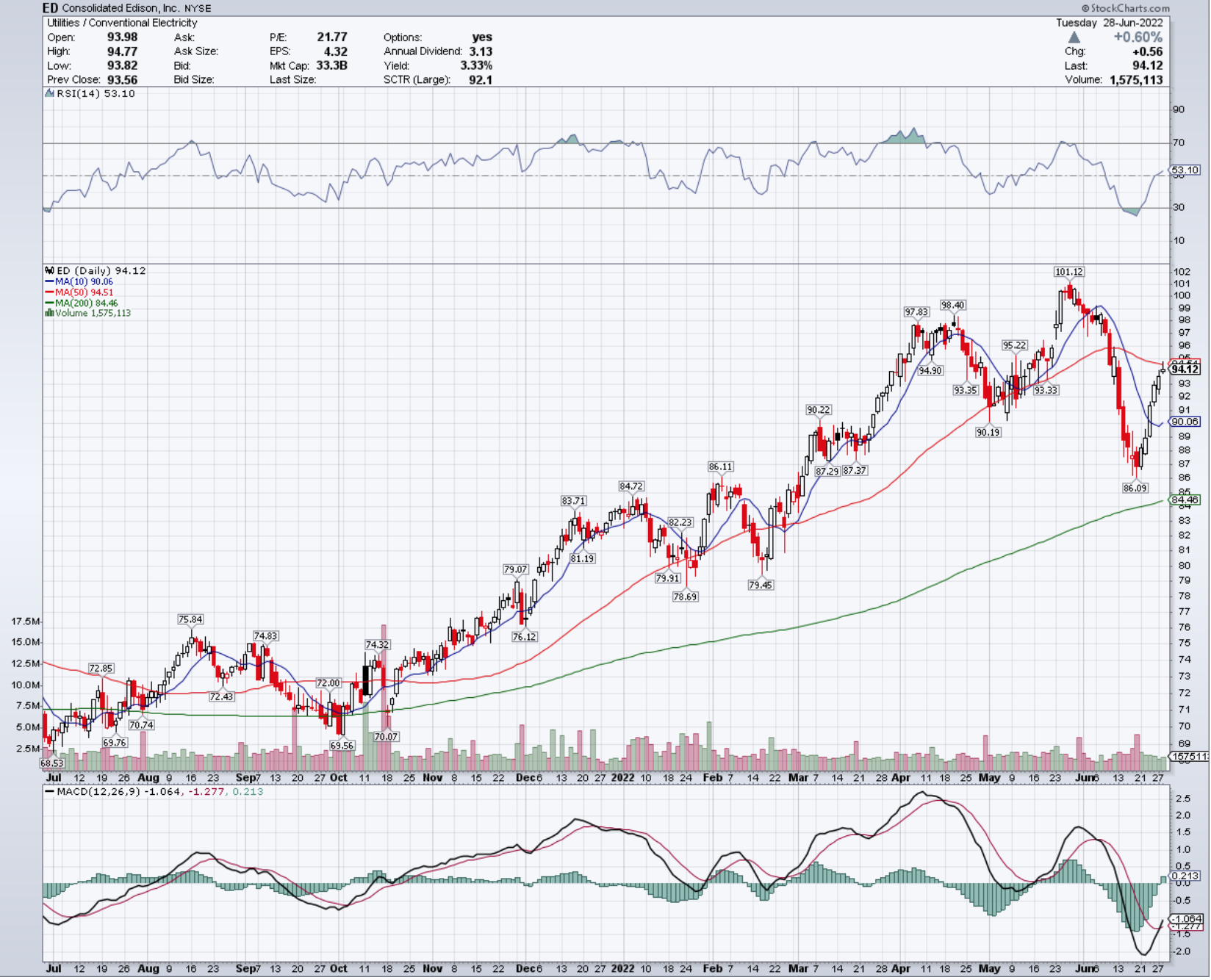
Task: Click the 84.72 January price label
Action: pyautogui.click(x=632, y=487)
